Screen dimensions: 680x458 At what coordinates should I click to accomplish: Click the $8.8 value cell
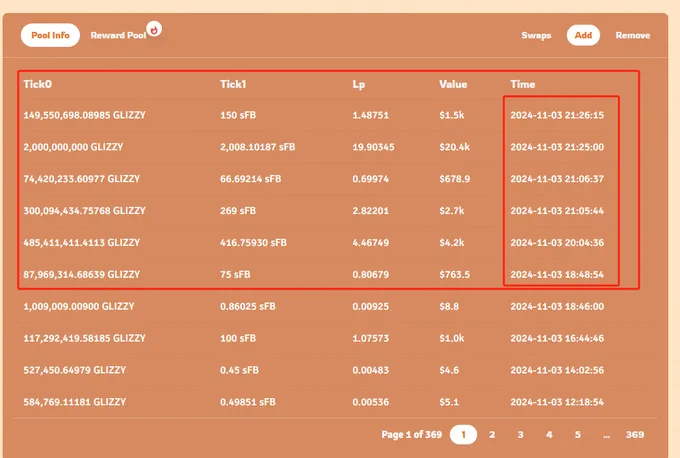point(449,307)
